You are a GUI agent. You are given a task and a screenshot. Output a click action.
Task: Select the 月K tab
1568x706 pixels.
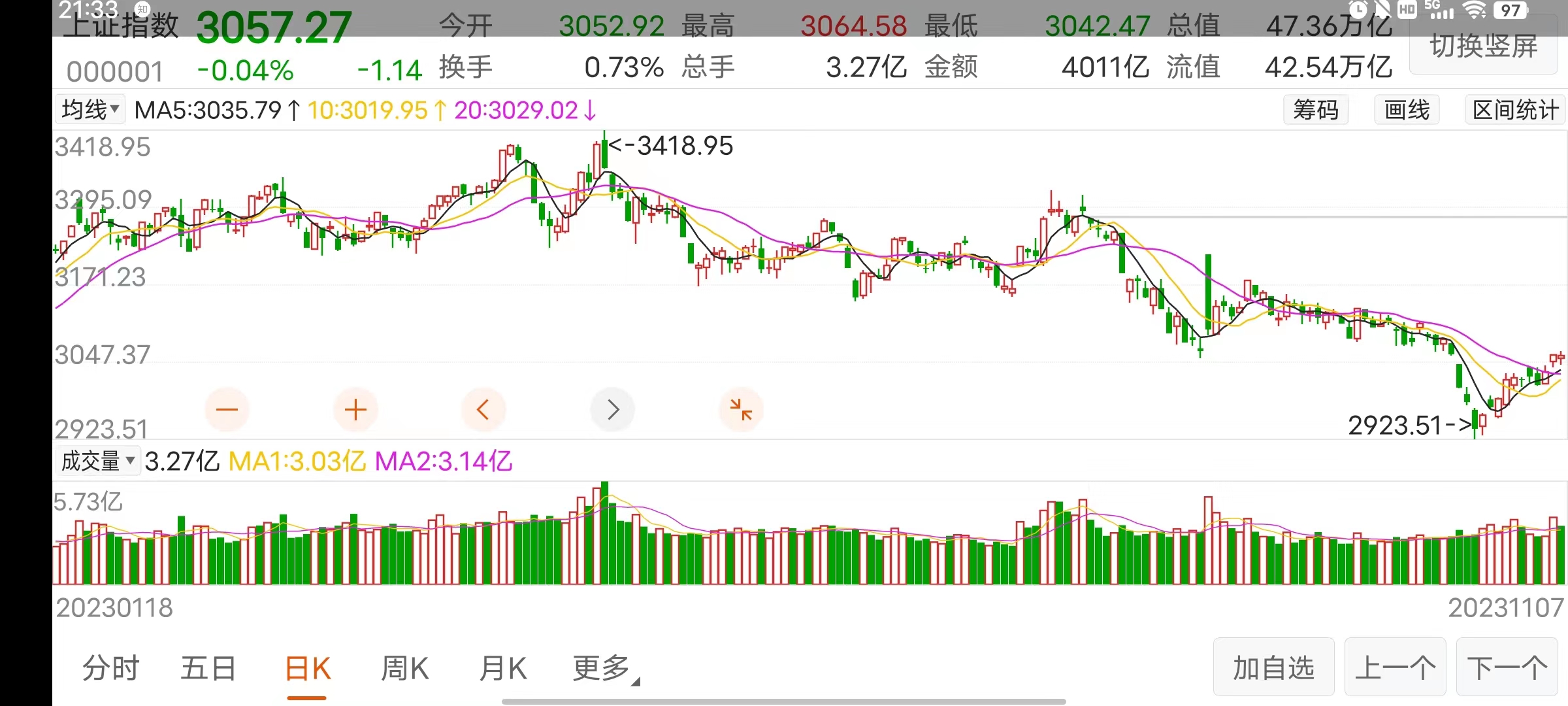502,669
